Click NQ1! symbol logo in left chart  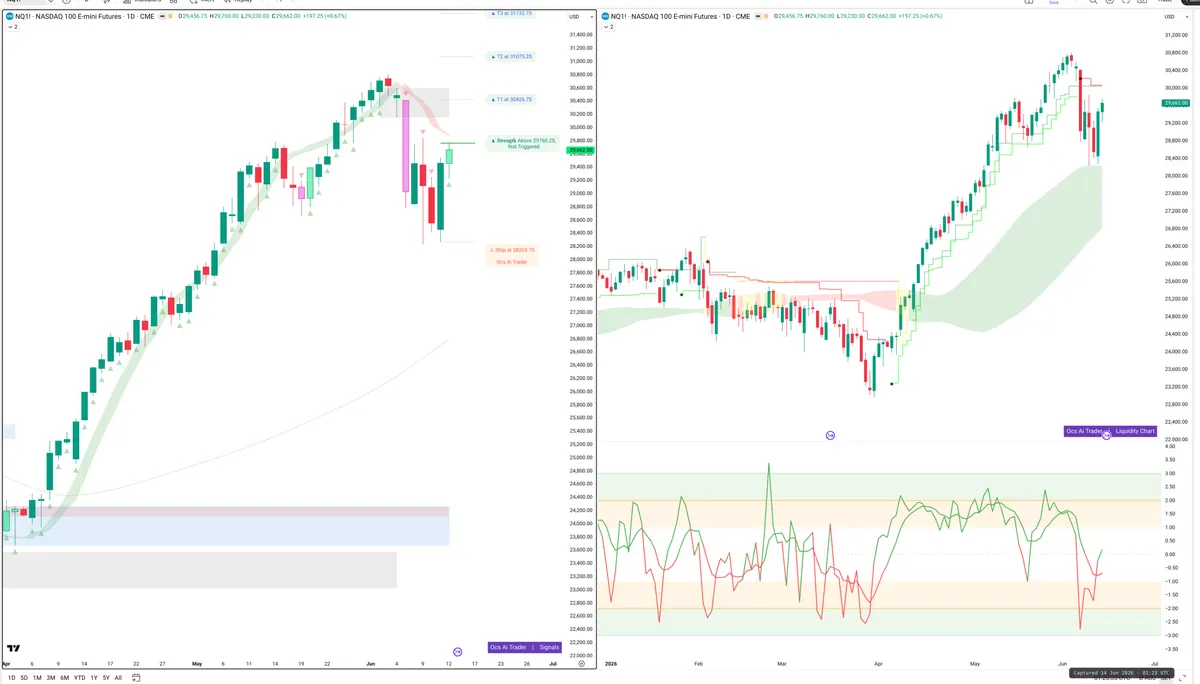[9, 16]
